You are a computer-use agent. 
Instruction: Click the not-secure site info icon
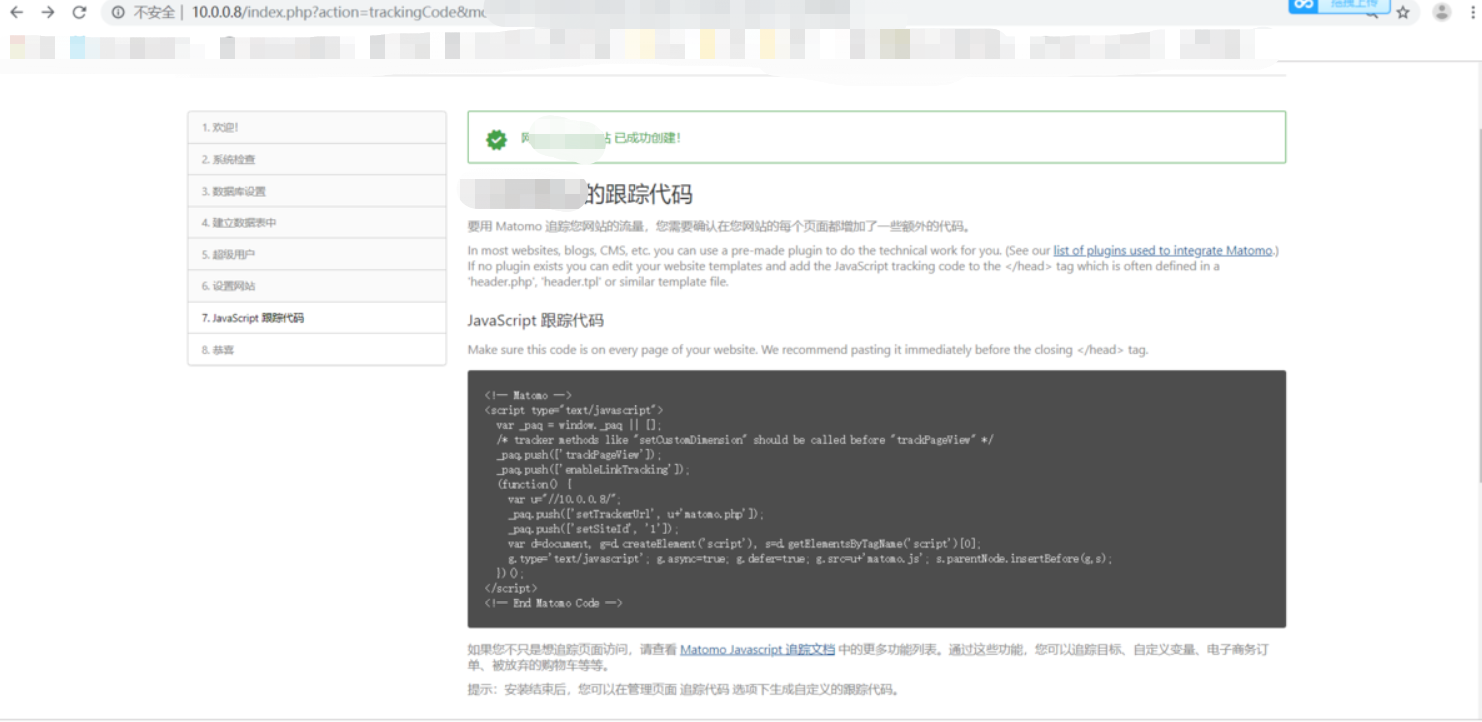pos(118,13)
